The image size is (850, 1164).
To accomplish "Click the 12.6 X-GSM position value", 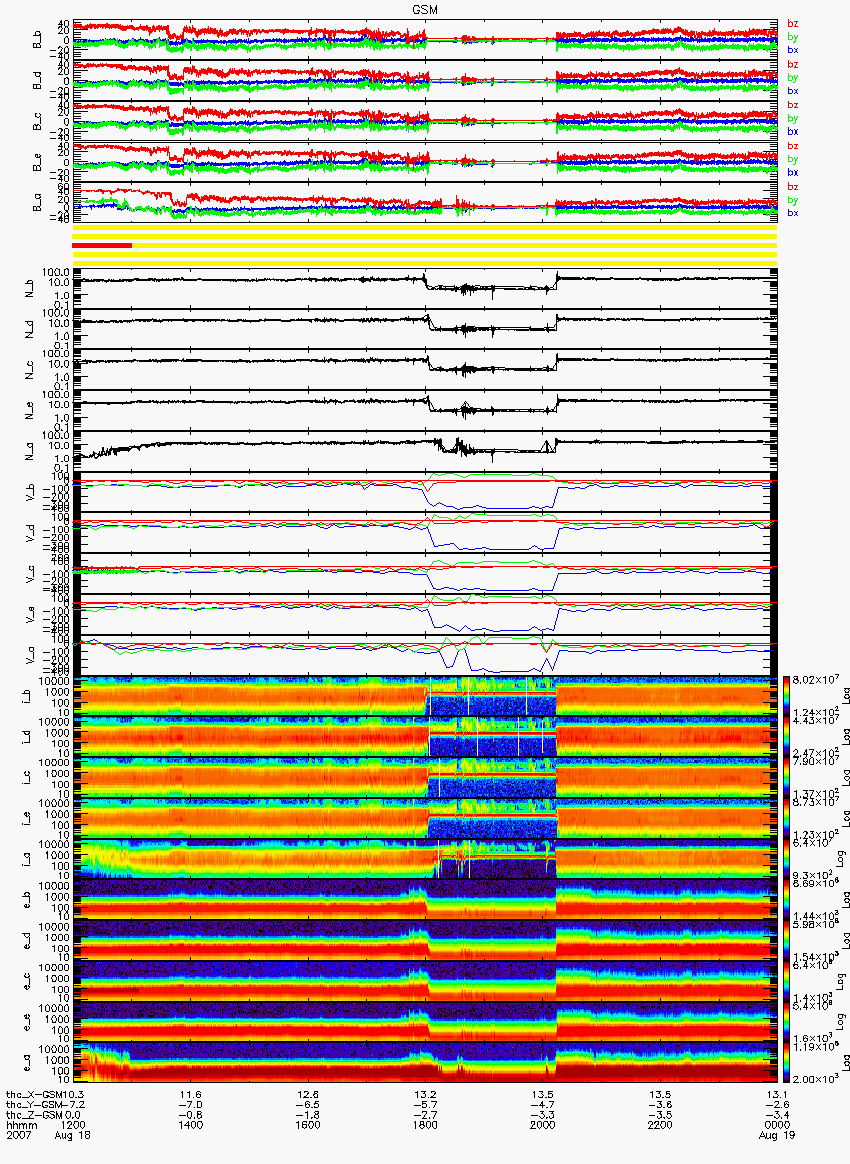I will click(307, 1094).
